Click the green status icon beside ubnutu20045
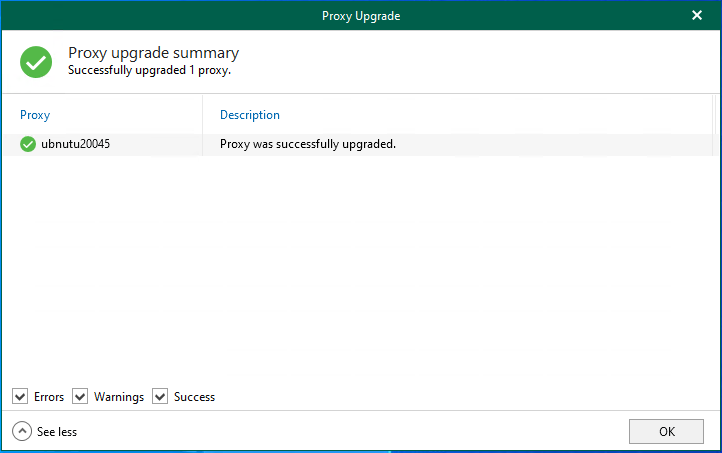 pos(28,144)
